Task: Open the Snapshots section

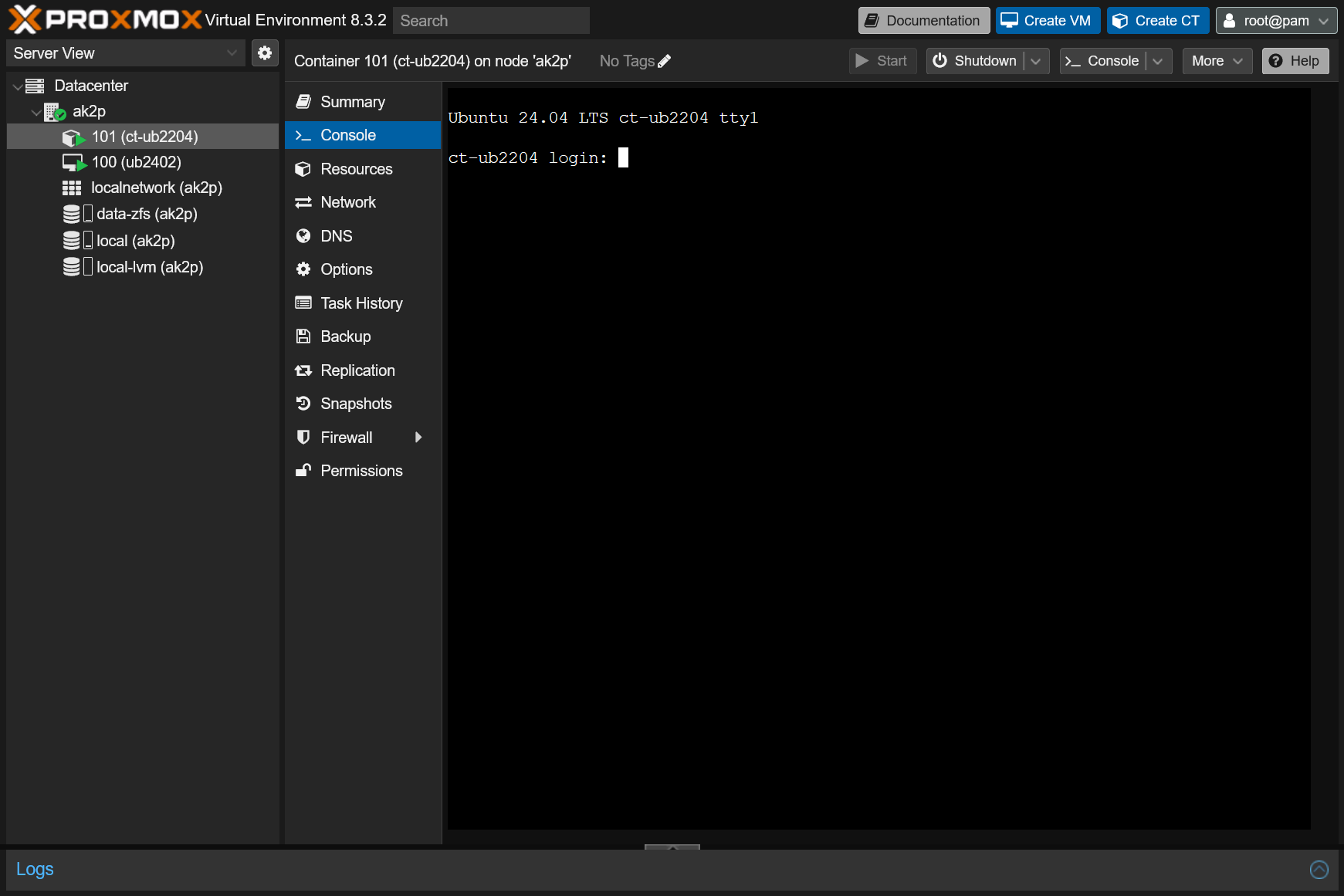Action: tap(363, 404)
